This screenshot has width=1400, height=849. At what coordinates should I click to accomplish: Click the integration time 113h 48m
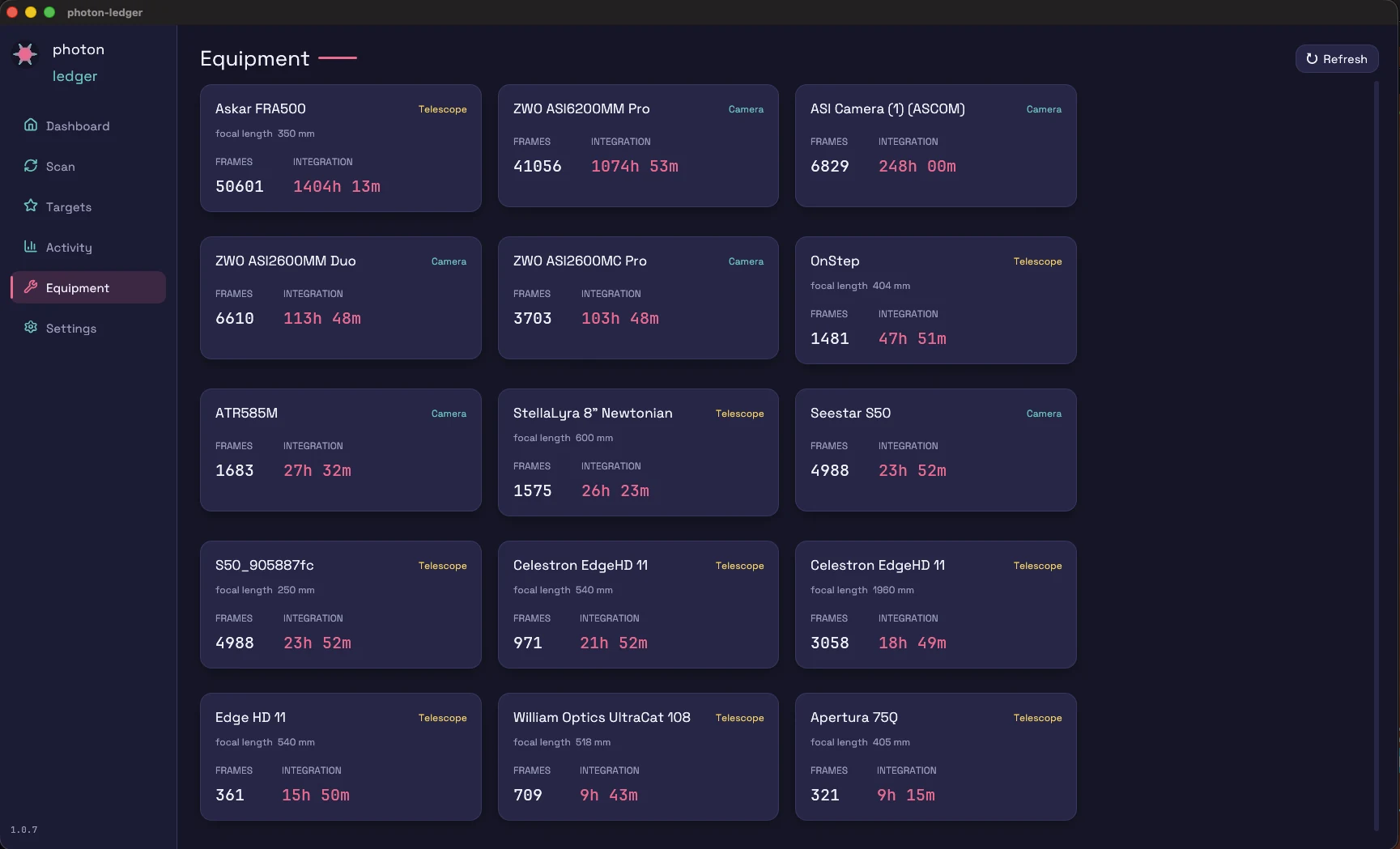322,318
